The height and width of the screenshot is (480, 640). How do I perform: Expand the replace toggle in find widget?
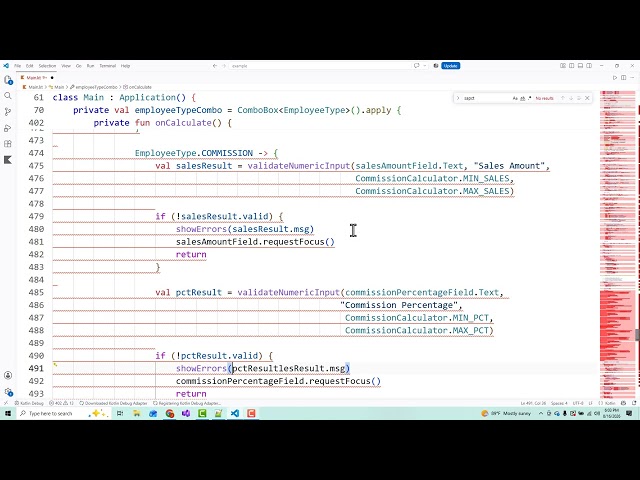pyautogui.click(x=458, y=98)
